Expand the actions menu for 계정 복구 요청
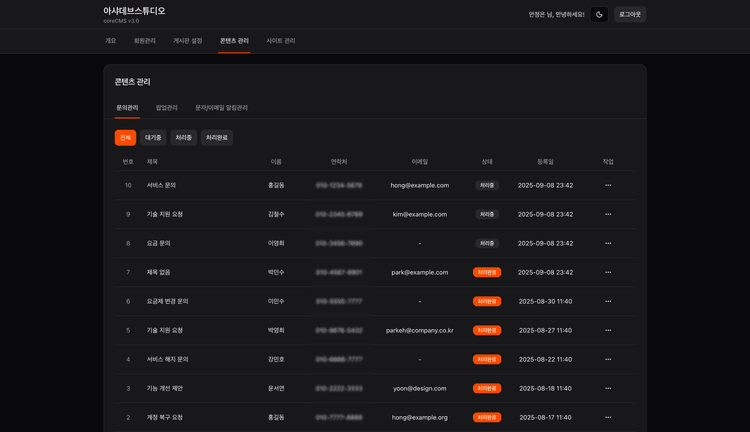750x432 pixels. pyautogui.click(x=608, y=417)
